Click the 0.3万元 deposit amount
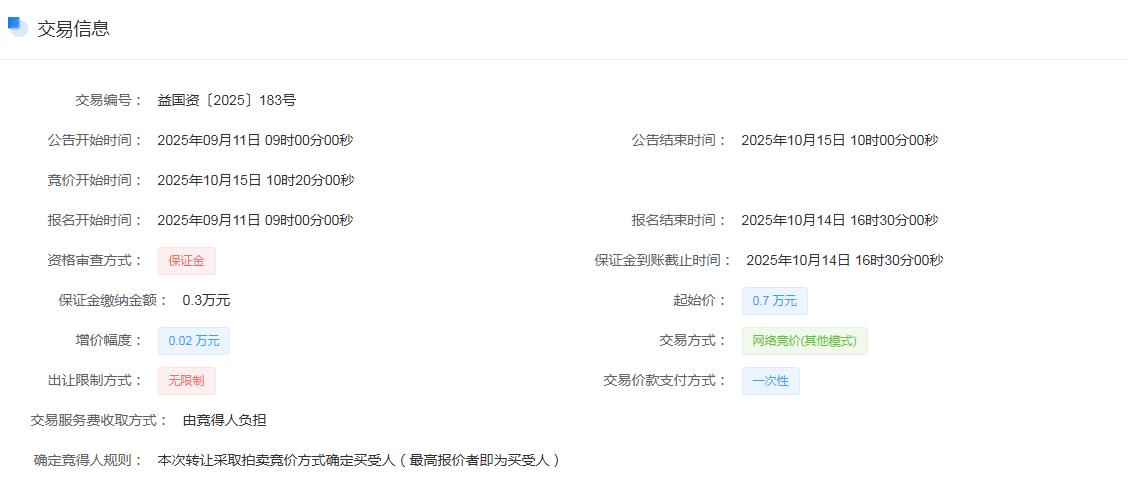The width and height of the screenshot is (1128, 497). (206, 300)
